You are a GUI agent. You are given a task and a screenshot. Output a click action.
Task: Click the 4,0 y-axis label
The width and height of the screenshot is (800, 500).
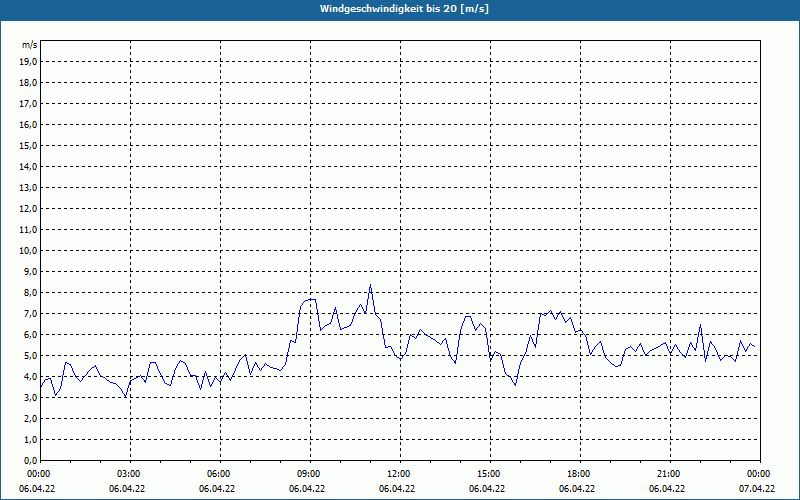click(30, 377)
